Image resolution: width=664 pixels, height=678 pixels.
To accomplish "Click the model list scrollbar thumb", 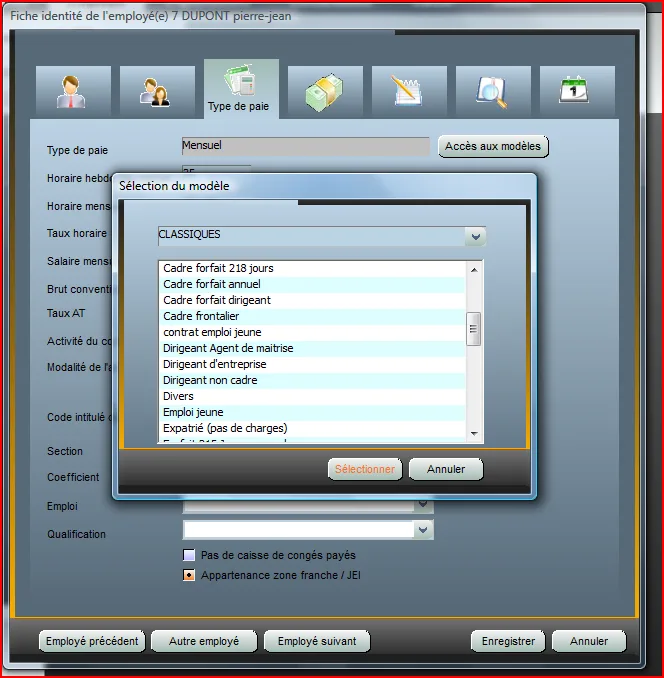I will [473, 329].
